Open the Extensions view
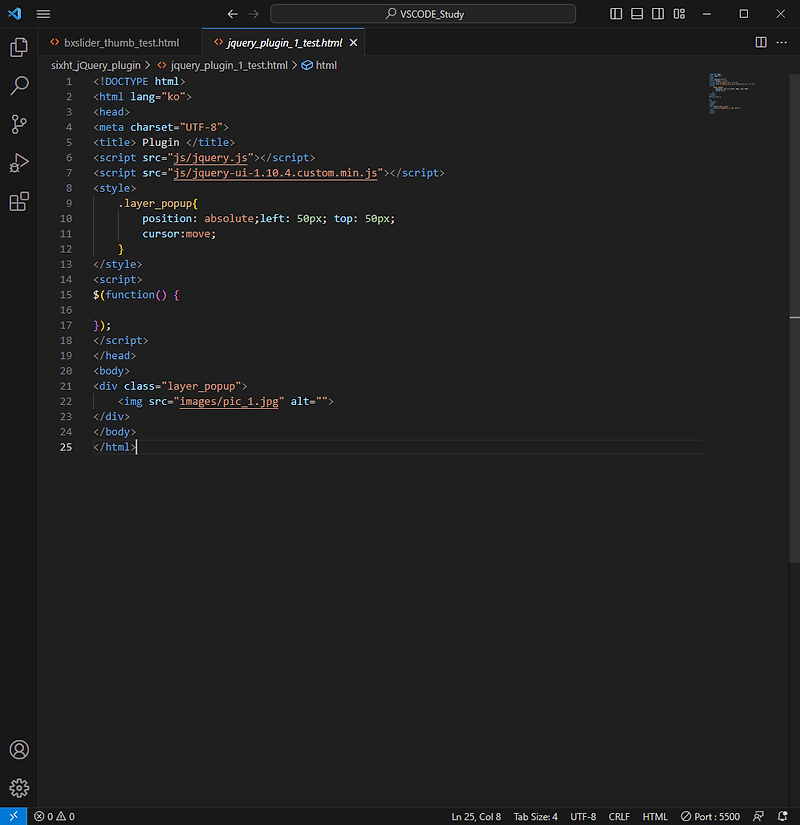 pyautogui.click(x=19, y=201)
